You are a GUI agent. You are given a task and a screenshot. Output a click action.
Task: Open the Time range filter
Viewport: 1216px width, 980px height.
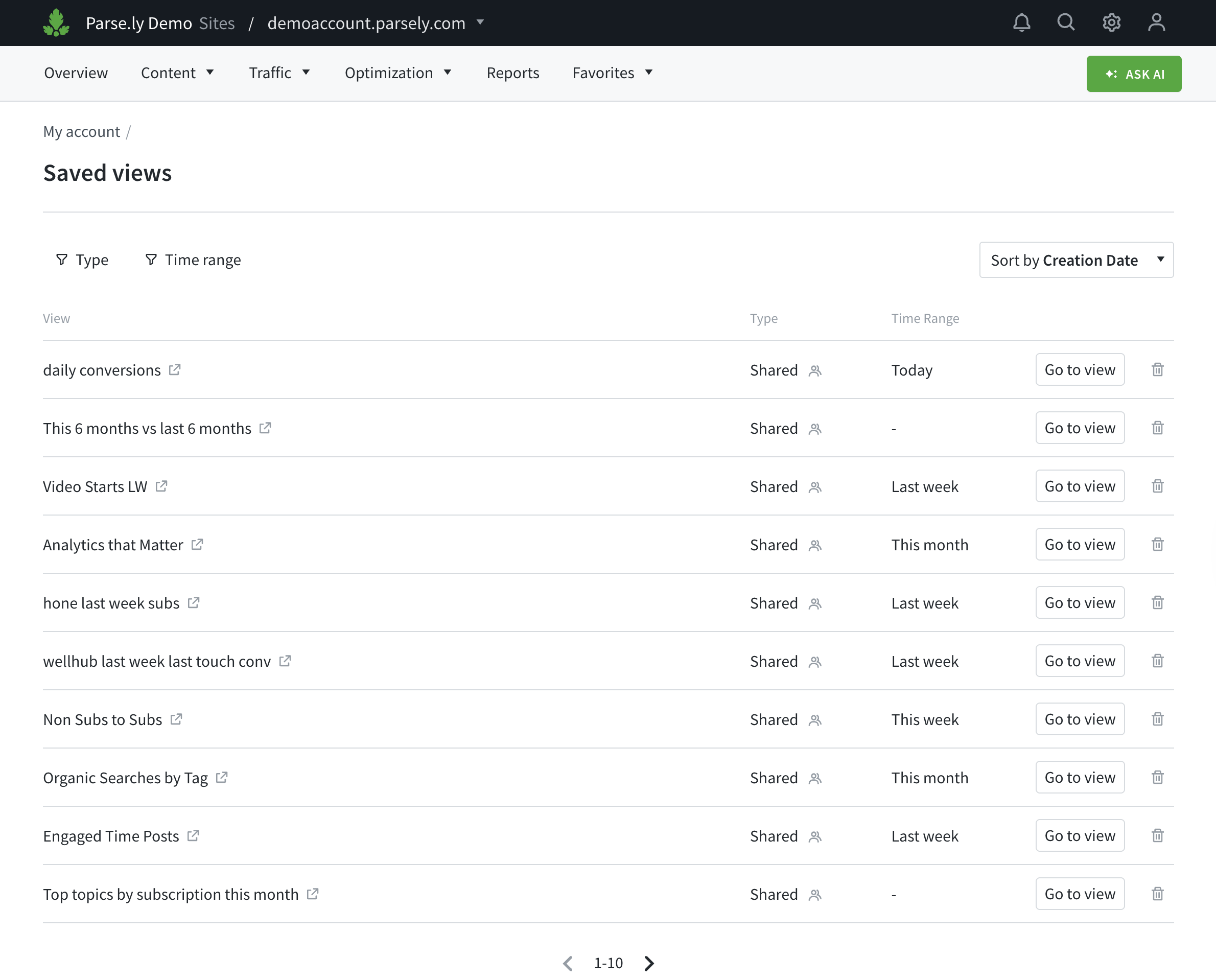193,260
